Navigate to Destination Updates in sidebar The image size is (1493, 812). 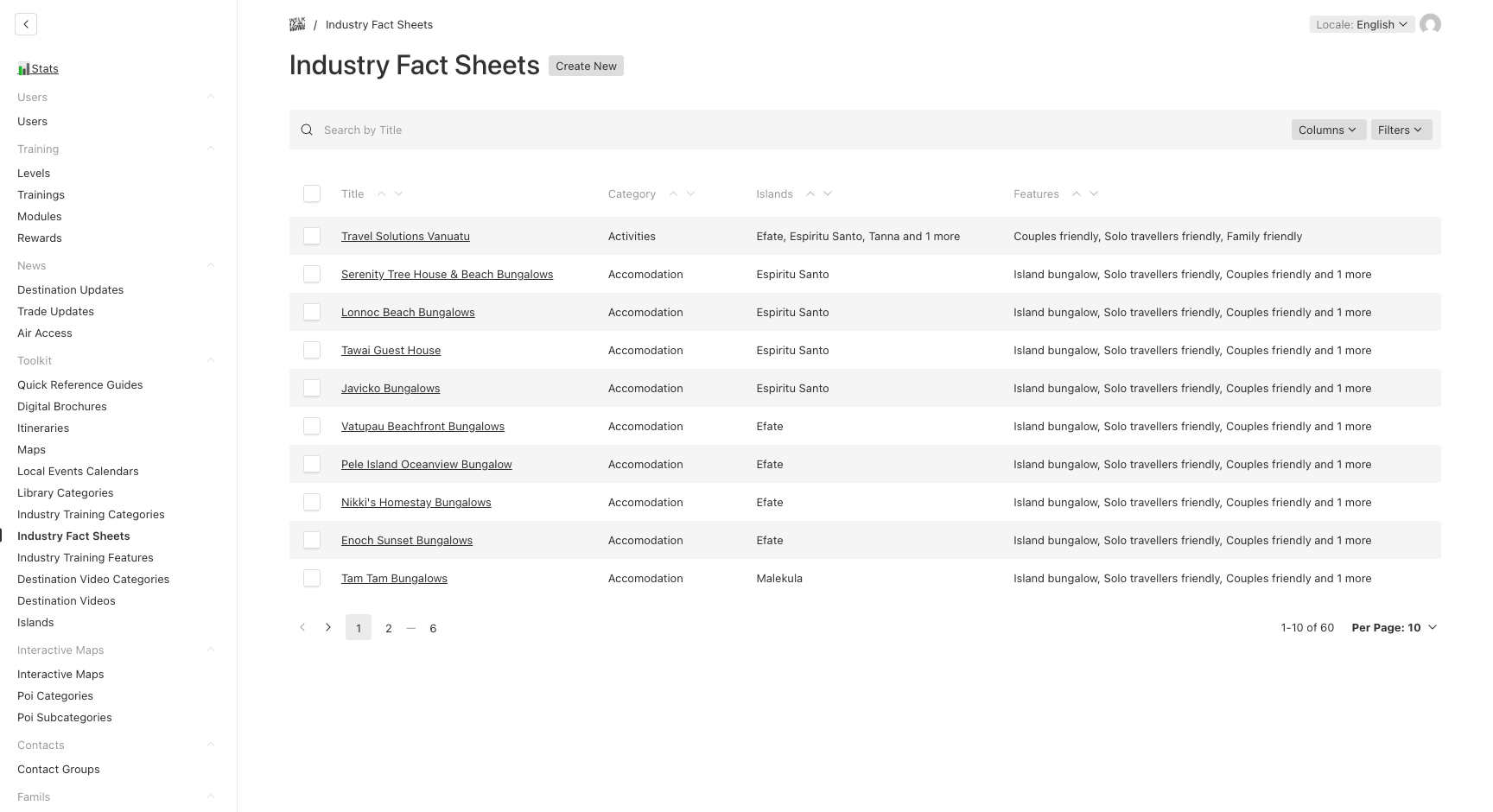[70, 289]
